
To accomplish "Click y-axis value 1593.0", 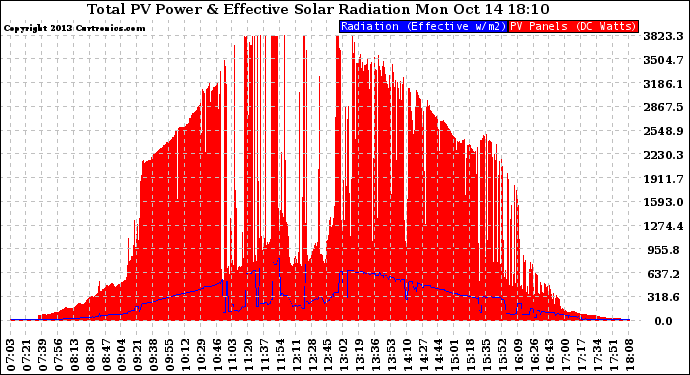I will point(663,202).
